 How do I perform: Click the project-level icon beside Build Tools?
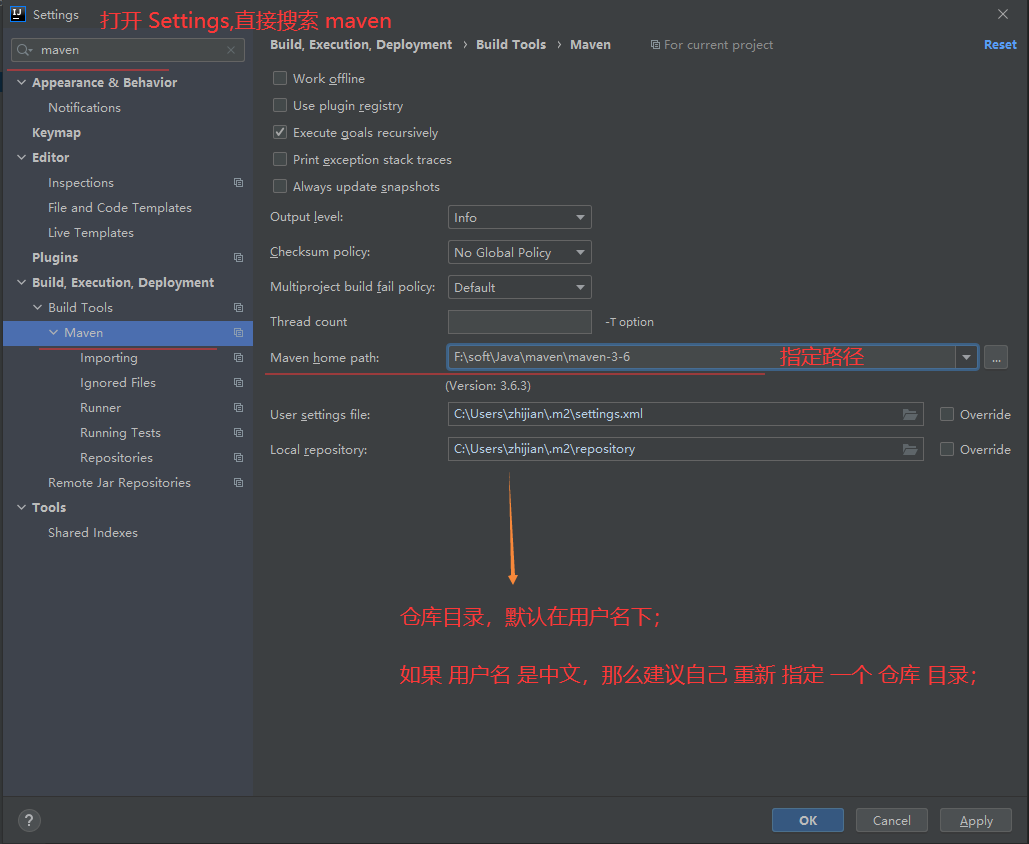(238, 307)
